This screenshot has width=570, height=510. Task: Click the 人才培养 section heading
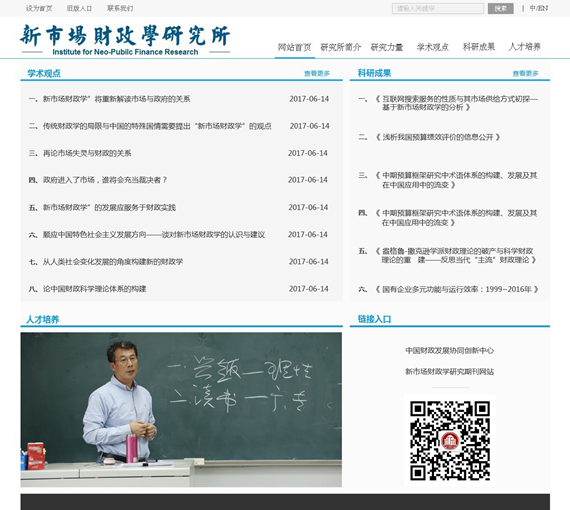[x=43, y=320]
